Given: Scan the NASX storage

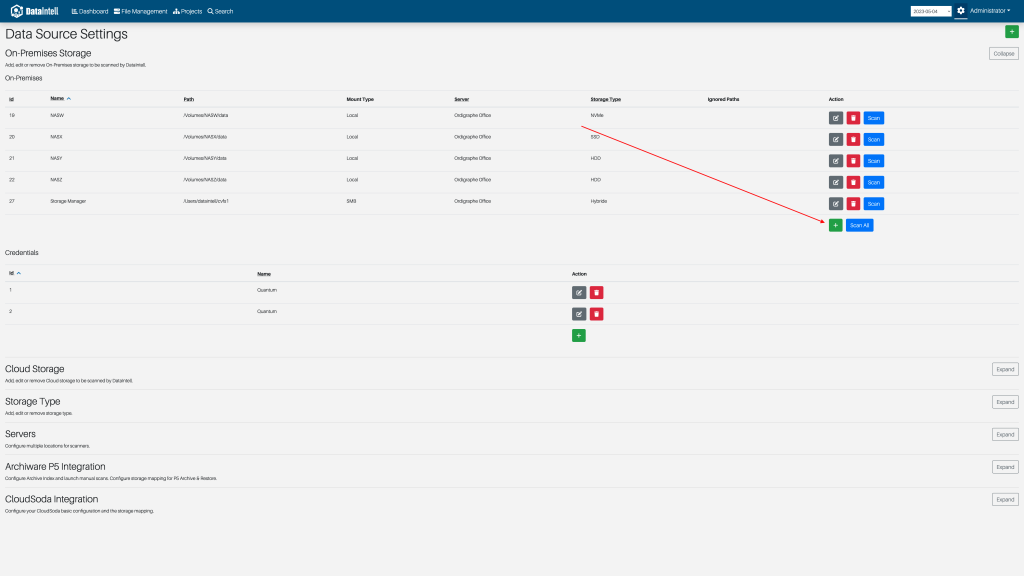Looking at the screenshot, I should click(x=874, y=140).
